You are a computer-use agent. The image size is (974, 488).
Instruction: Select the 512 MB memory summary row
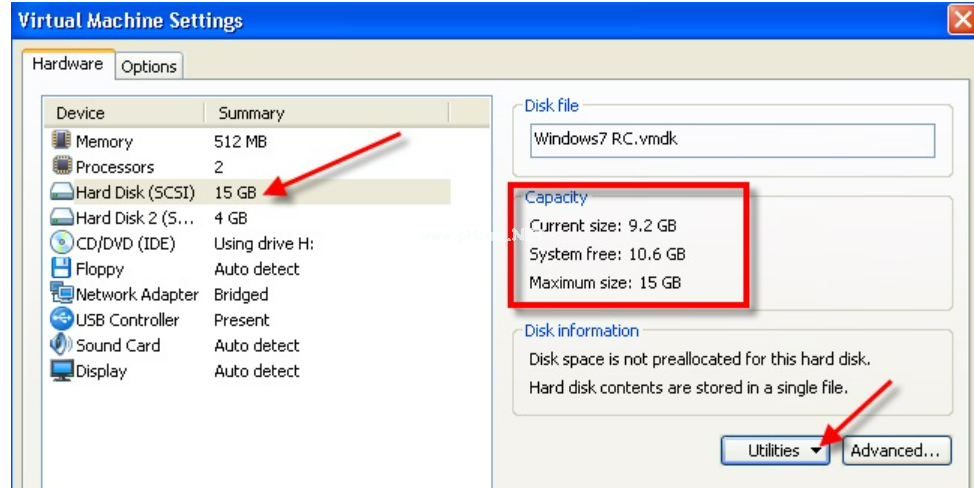click(240, 141)
